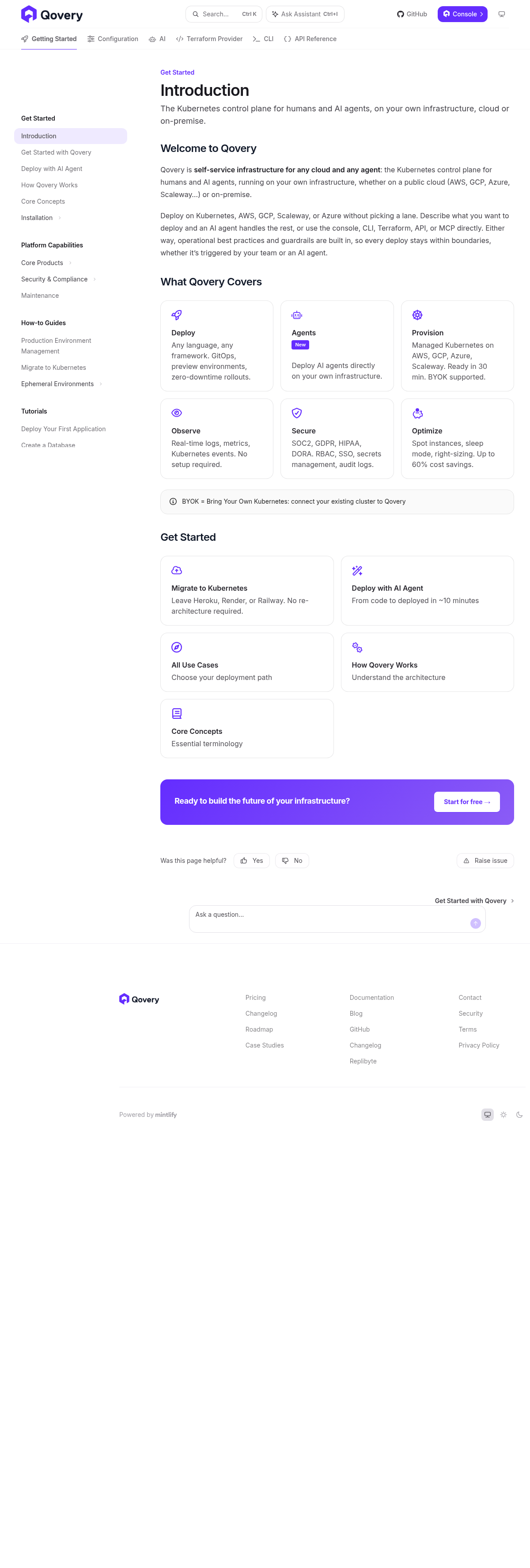Vote No on page helpfulness
This screenshot has width=530, height=1568.
click(x=292, y=861)
